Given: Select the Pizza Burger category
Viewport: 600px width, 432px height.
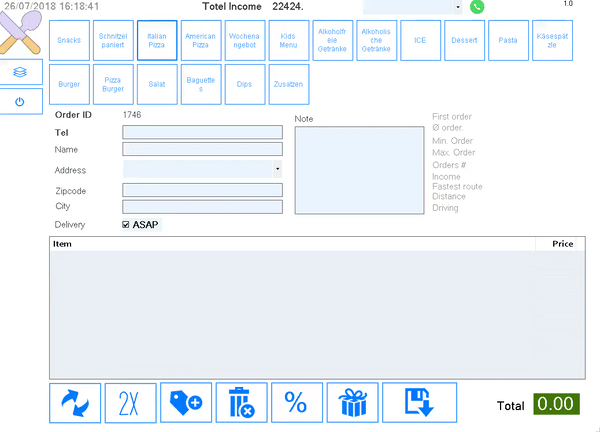Looking at the screenshot, I should 114,85.
